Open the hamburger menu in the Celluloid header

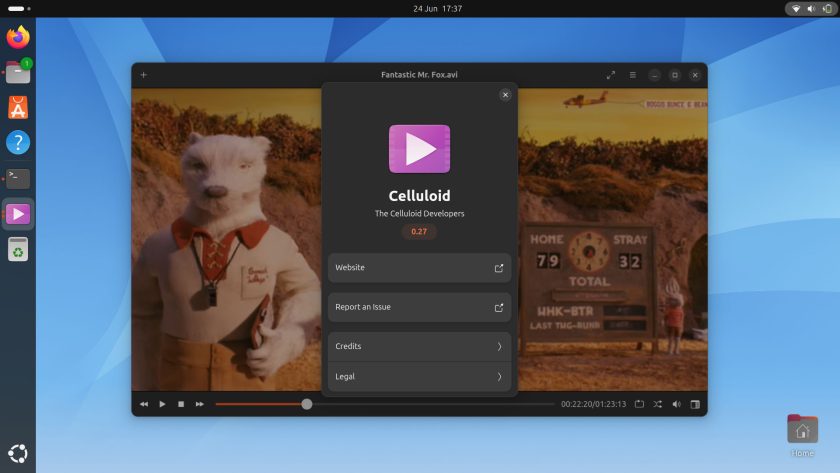tap(633, 75)
